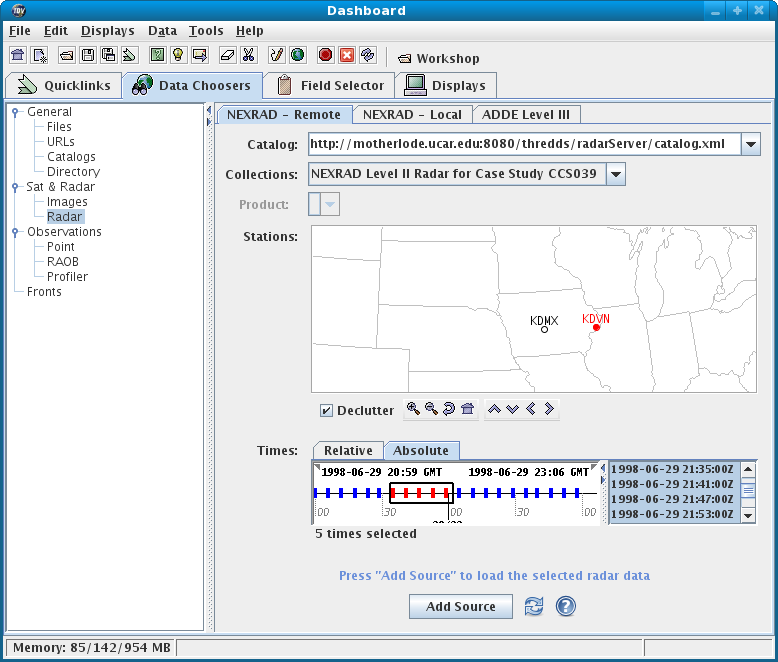The image size is (778, 662).
Task: Expand the Collections dropdown arrow
Action: click(x=616, y=174)
